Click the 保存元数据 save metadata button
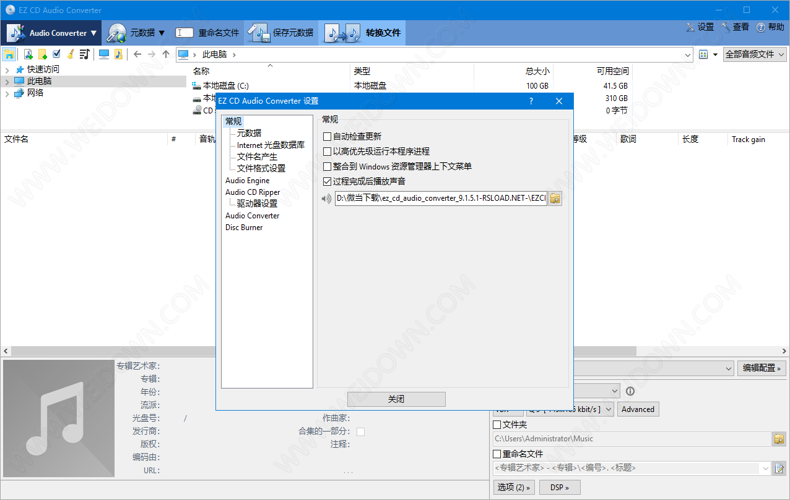This screenshot has height=500, width=790. pyautogui.click(x=281, y=33)
